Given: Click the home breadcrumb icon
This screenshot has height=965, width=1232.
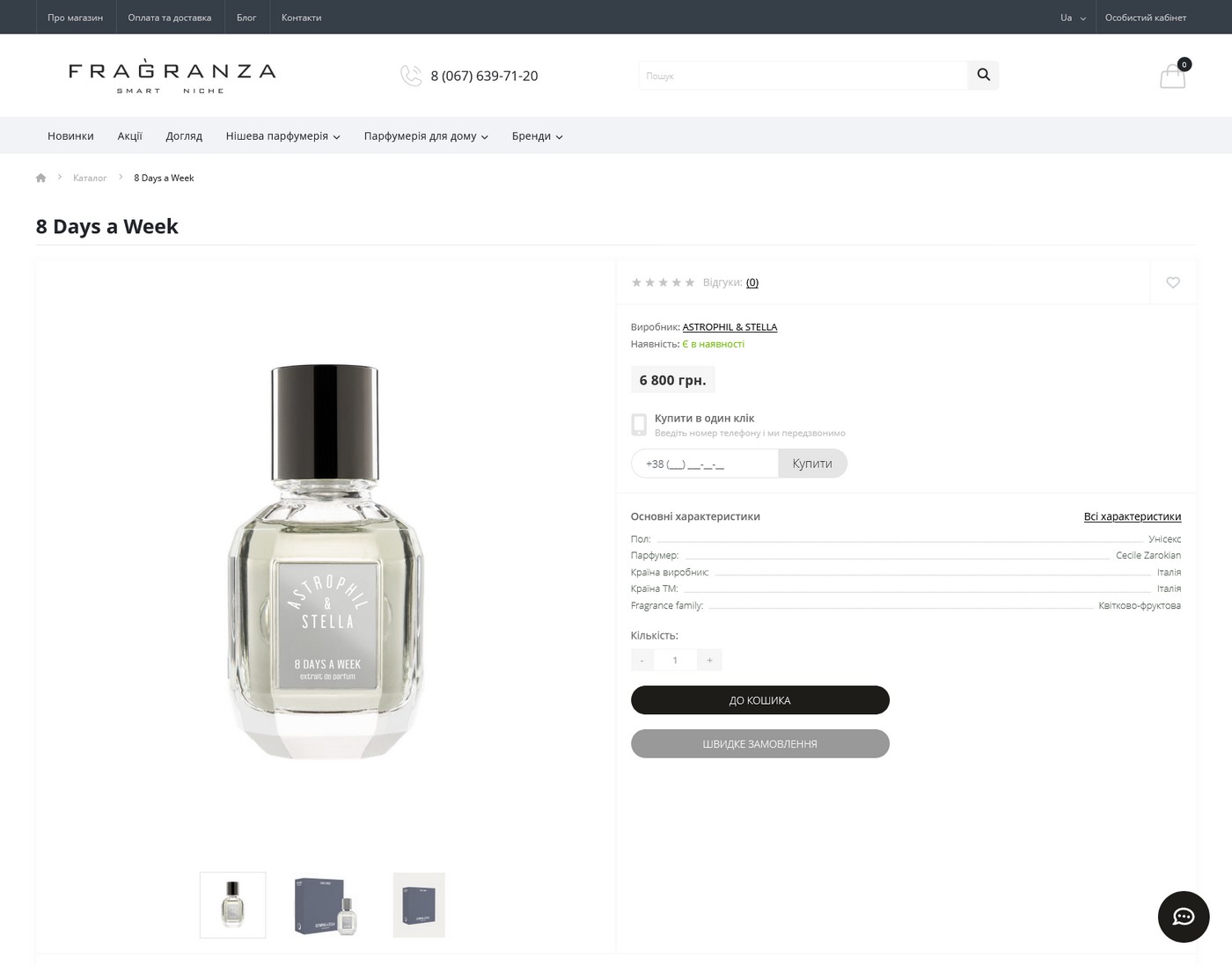Looking at the screenshot, I should click(x=40, y=178).
